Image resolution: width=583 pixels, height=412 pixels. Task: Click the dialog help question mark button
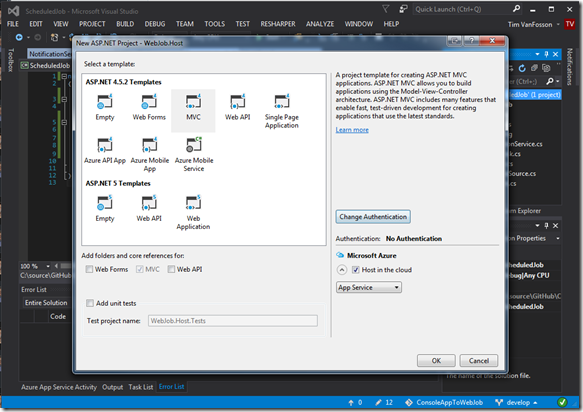[x=471, y=41]
